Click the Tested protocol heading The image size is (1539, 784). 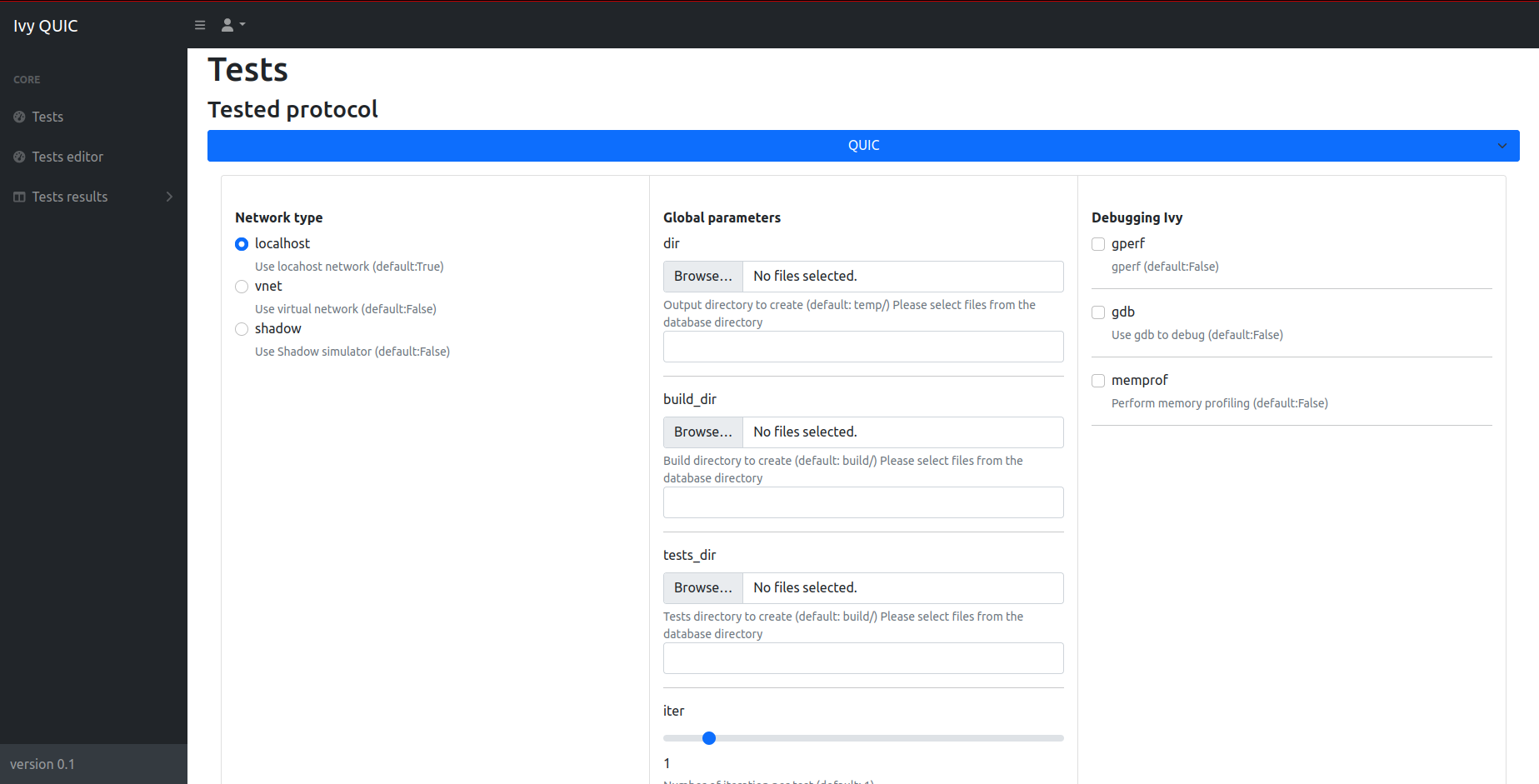[292, 109]
